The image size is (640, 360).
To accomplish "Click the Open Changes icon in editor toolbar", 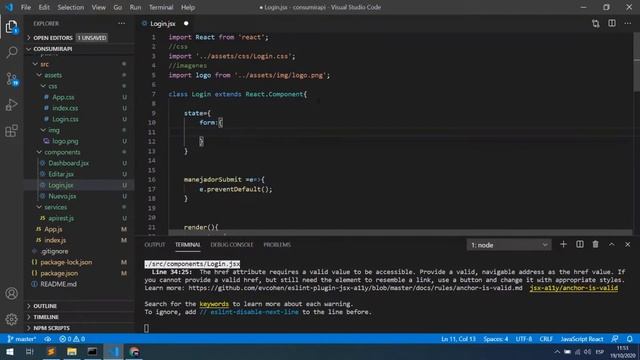I will pyautogui.click(x=596, y=24).
